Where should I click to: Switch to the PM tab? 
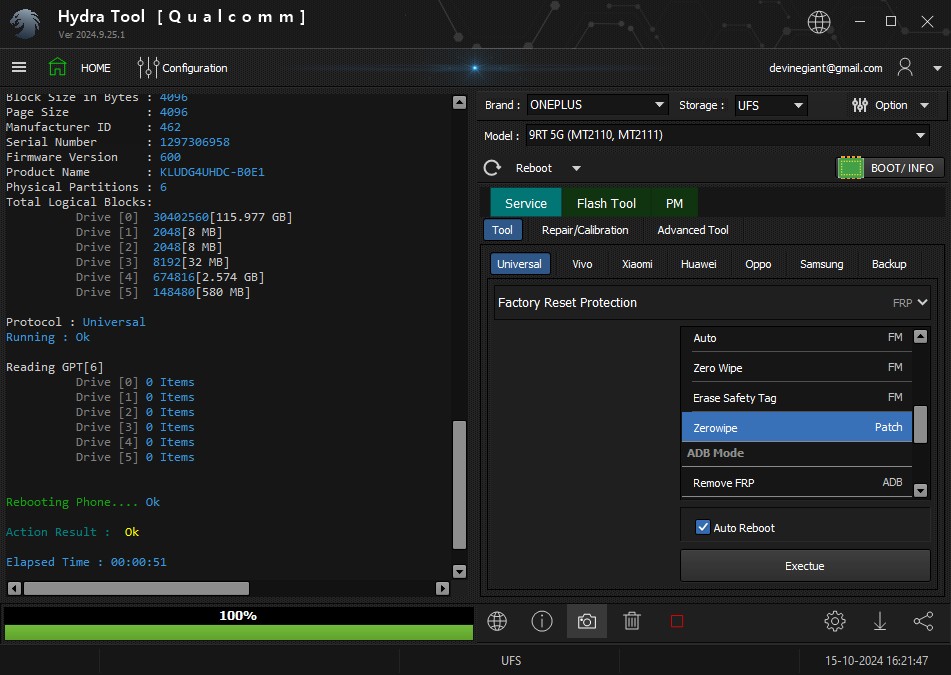tap(674, 203)
